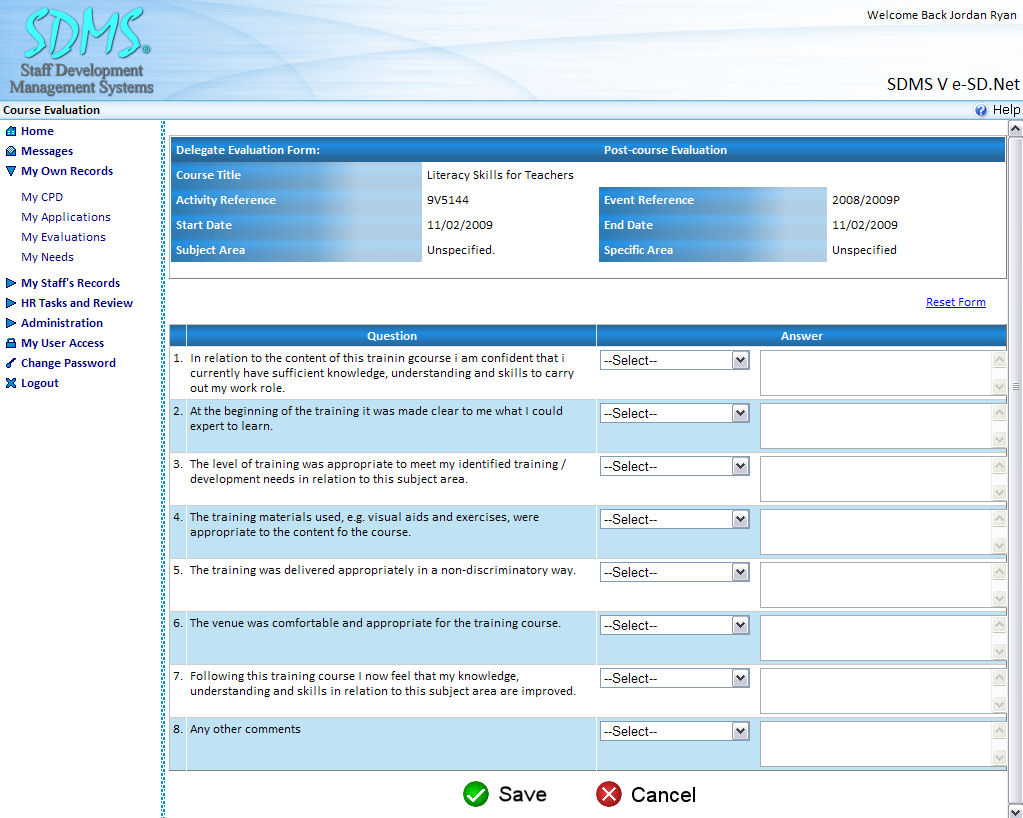This screenshot has width=1023, height=818.
Task: Click the comment box for question 5
Action: pyautogui.click(x=876, y=585)
